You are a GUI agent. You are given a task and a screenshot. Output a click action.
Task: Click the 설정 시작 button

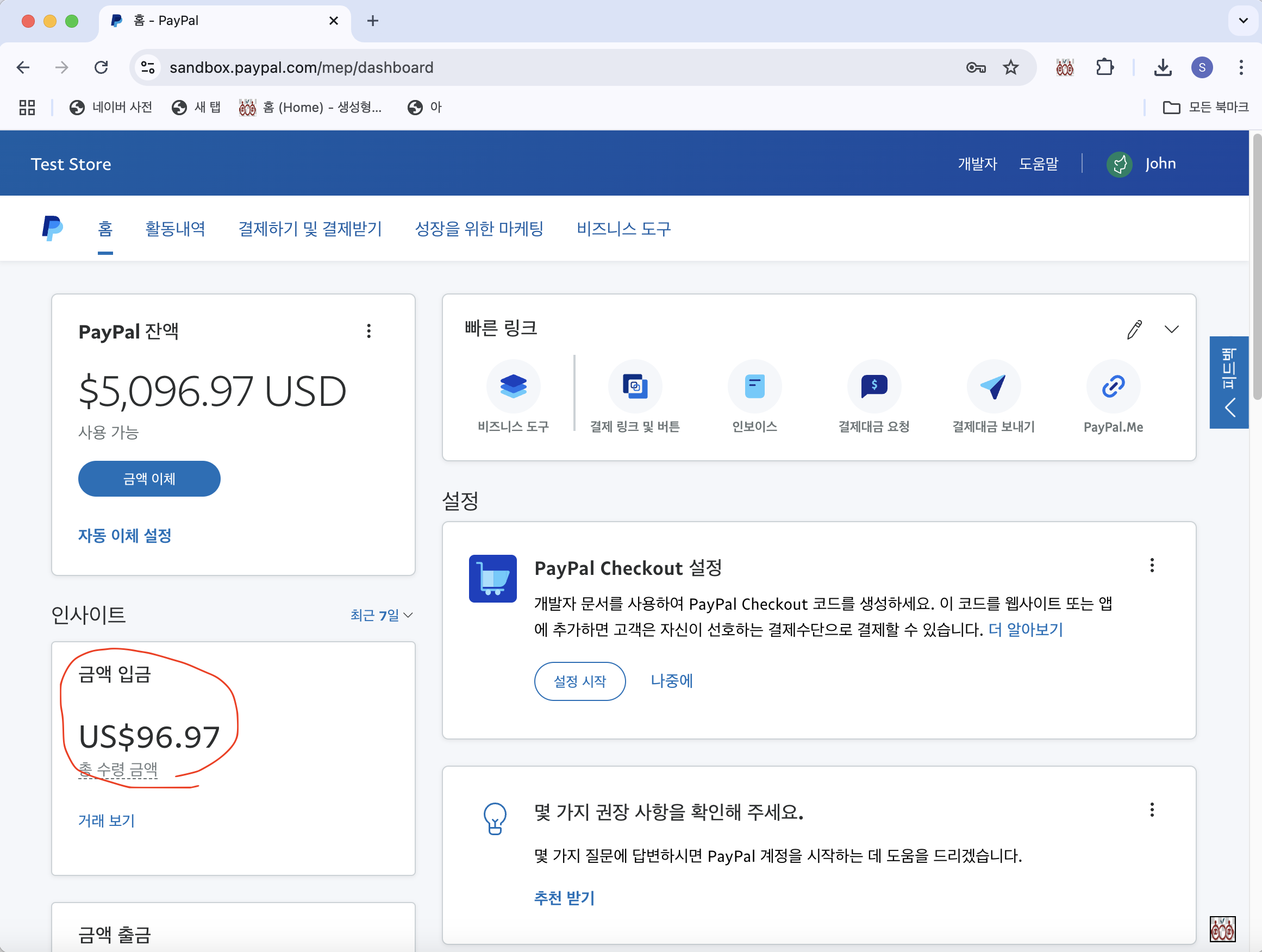tap(579, 681)
